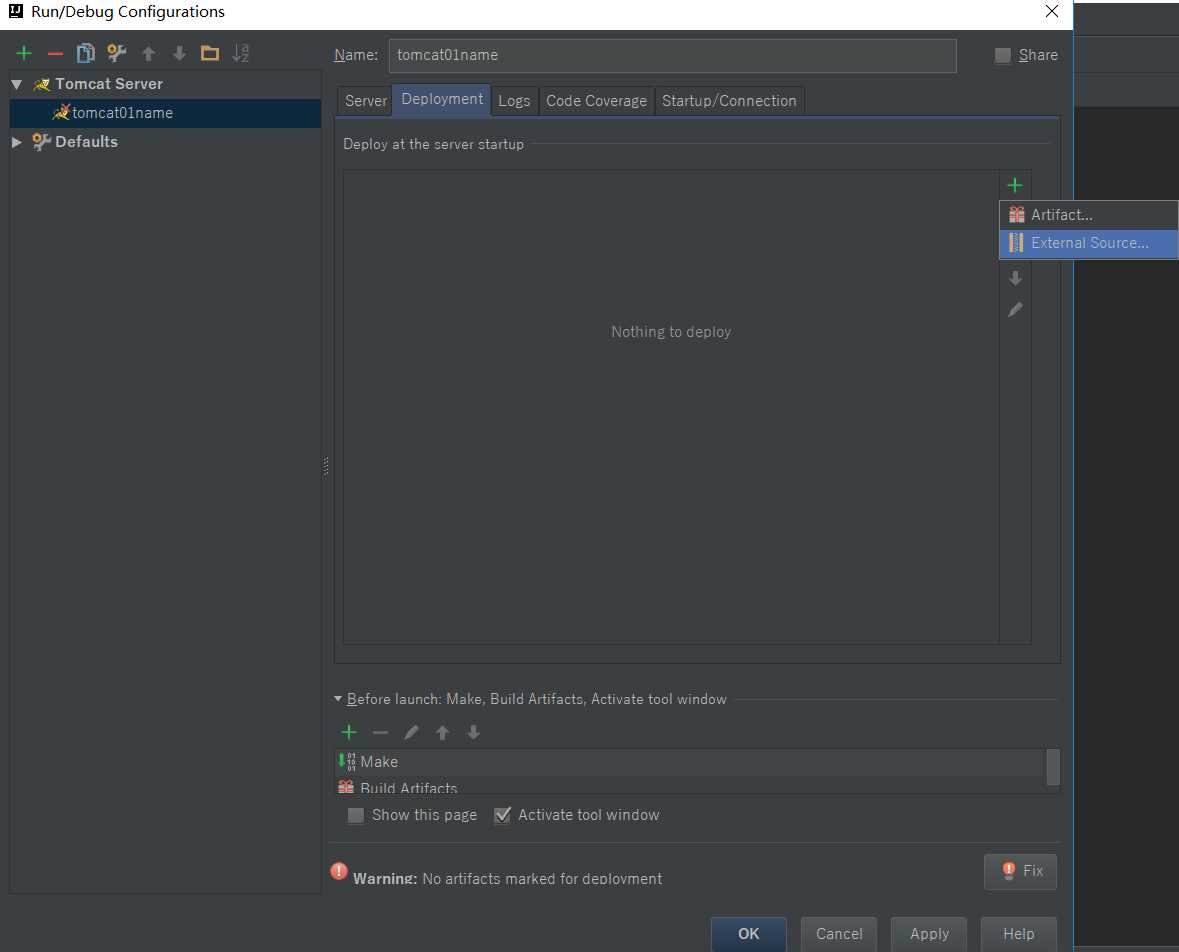Focus the Name input field
This screenshot has height=952, width=1179.
pyautogui.click(x=673, y=56)
